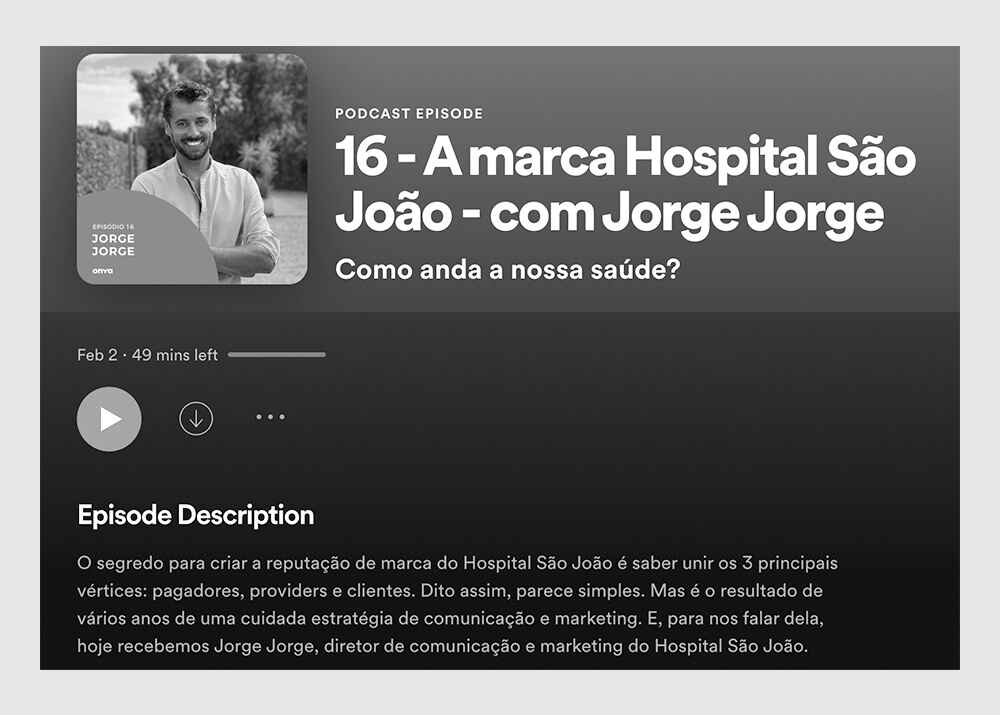
Task: Click description line starting 'hoje recebemos Jorge Jorge'
Action: click(443, 646)
